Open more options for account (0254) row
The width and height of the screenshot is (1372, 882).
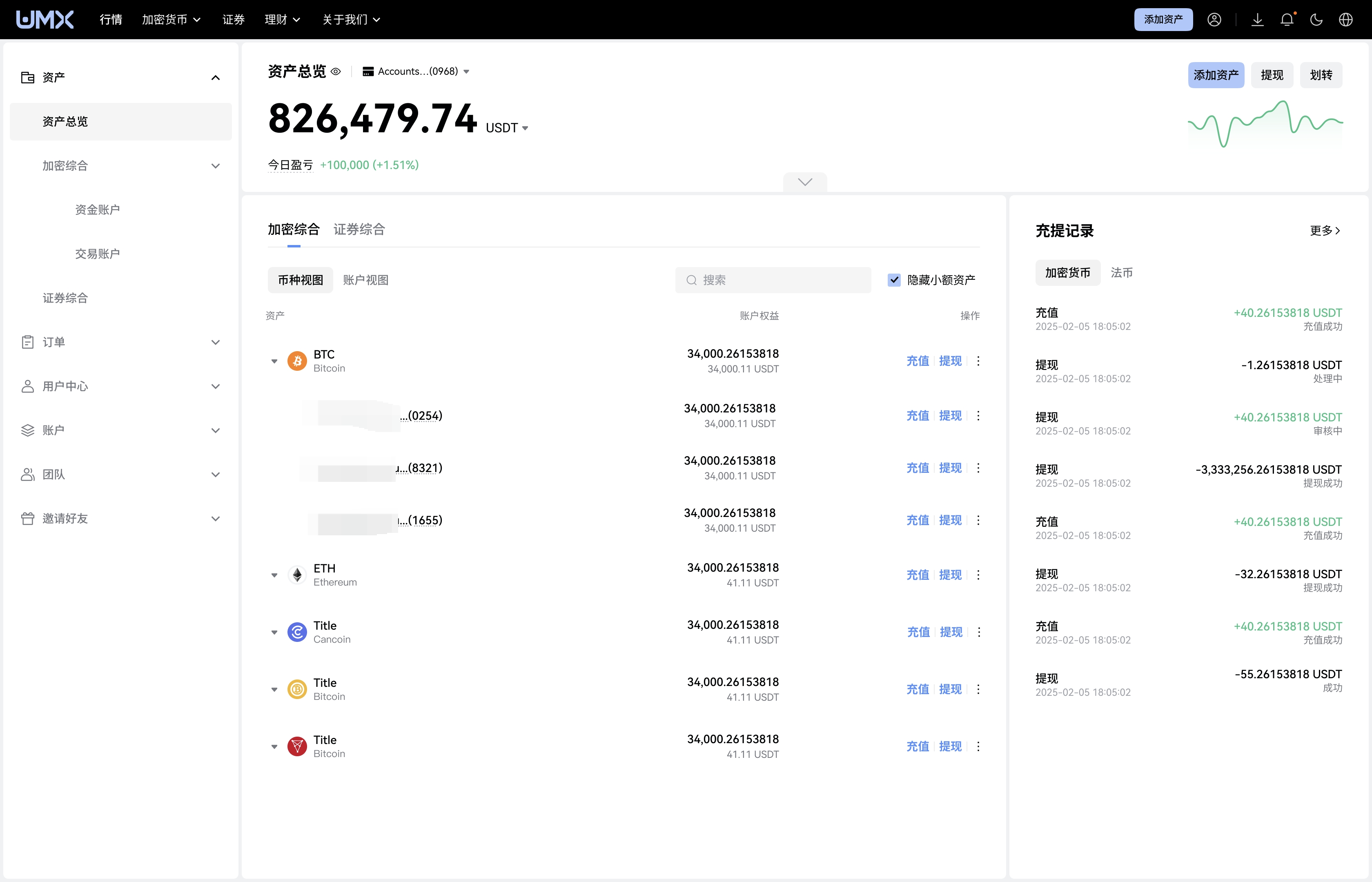[978, 415]
